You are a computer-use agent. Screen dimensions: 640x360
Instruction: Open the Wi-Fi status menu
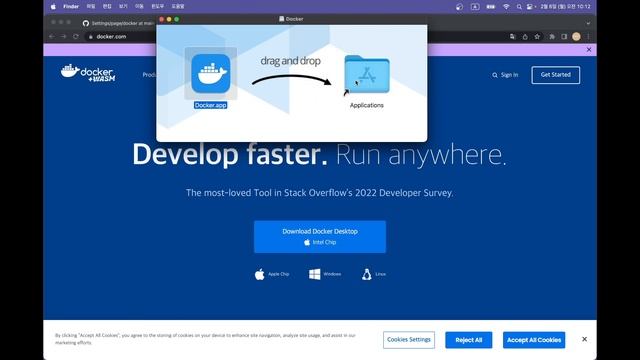[506, 7]
